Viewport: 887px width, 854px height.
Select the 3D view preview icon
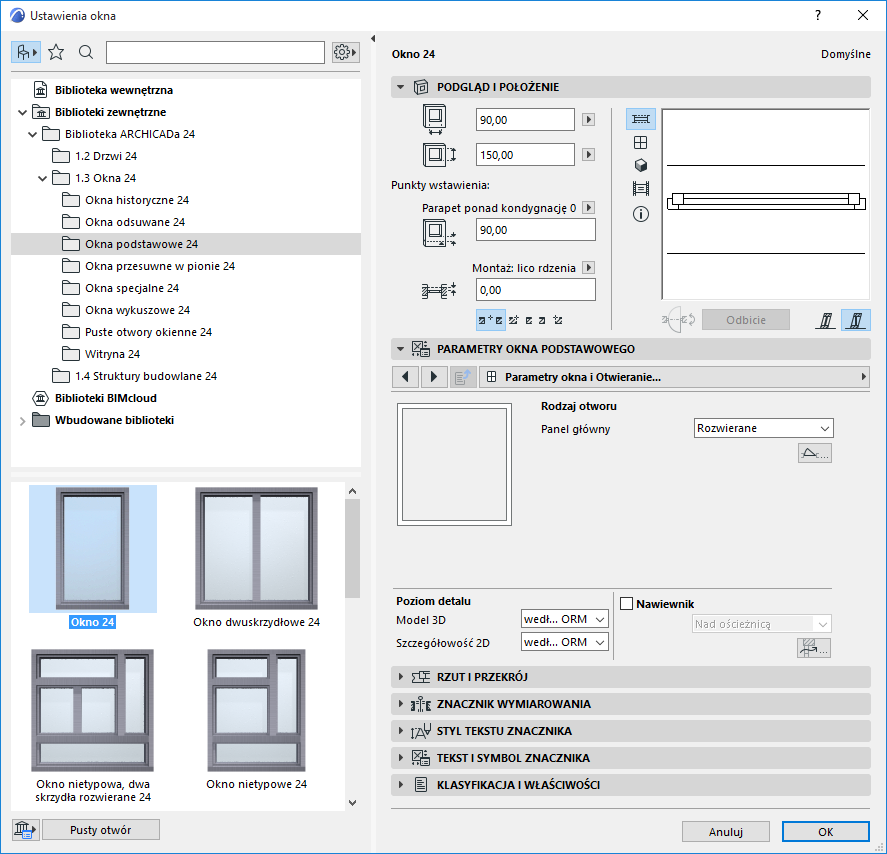pos(640,166)
